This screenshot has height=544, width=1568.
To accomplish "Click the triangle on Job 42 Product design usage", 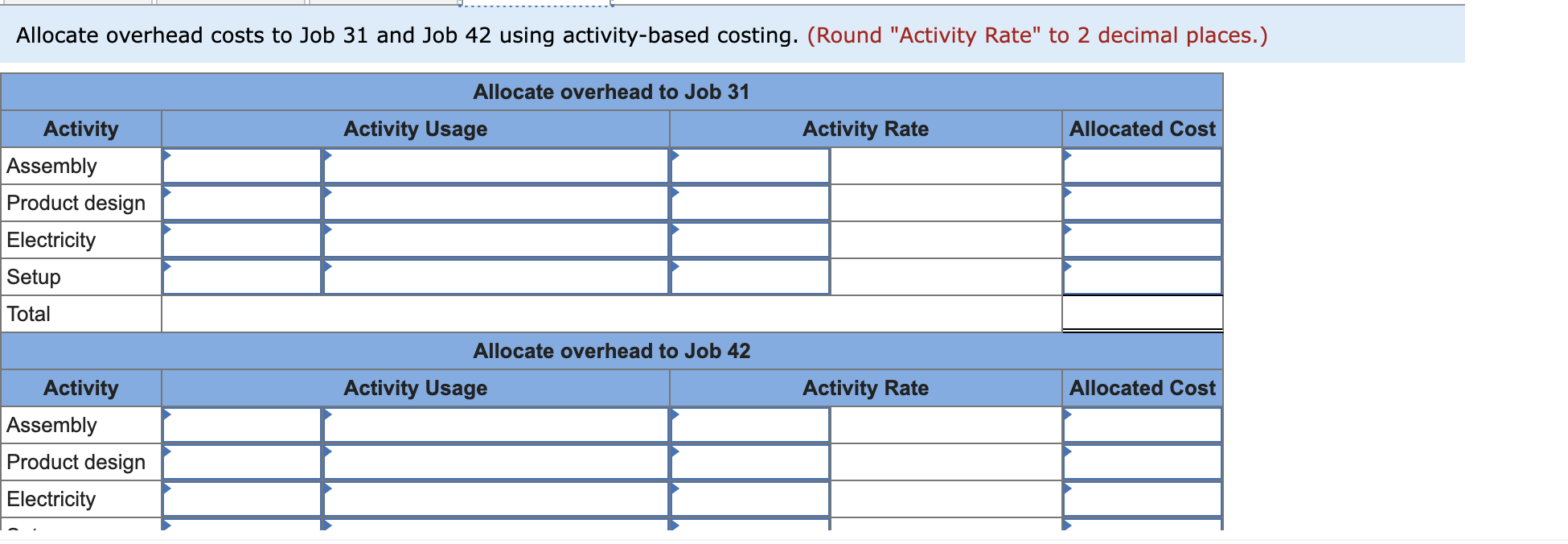I will [x=166, y=455].
